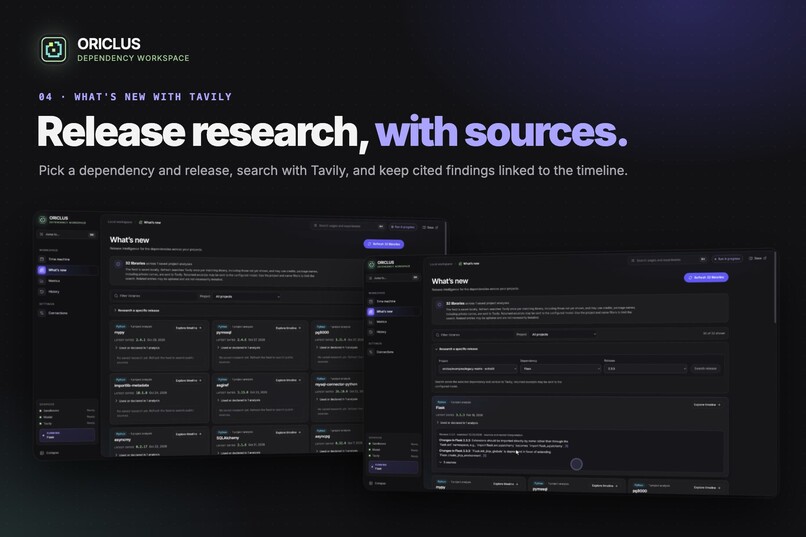This screenshot has width=806, height=537.
Task: Expand Research a specific release in back window
Action: pyautogui.click(x=137, y=310)
